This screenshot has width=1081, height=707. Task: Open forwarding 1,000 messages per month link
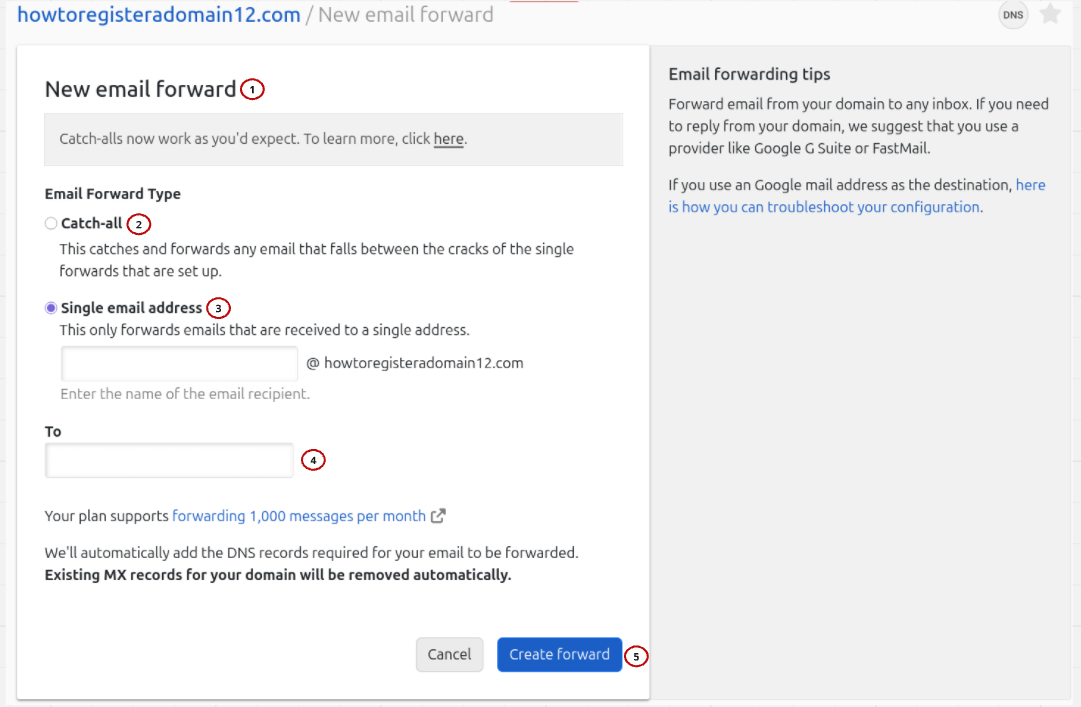[299, 516]
